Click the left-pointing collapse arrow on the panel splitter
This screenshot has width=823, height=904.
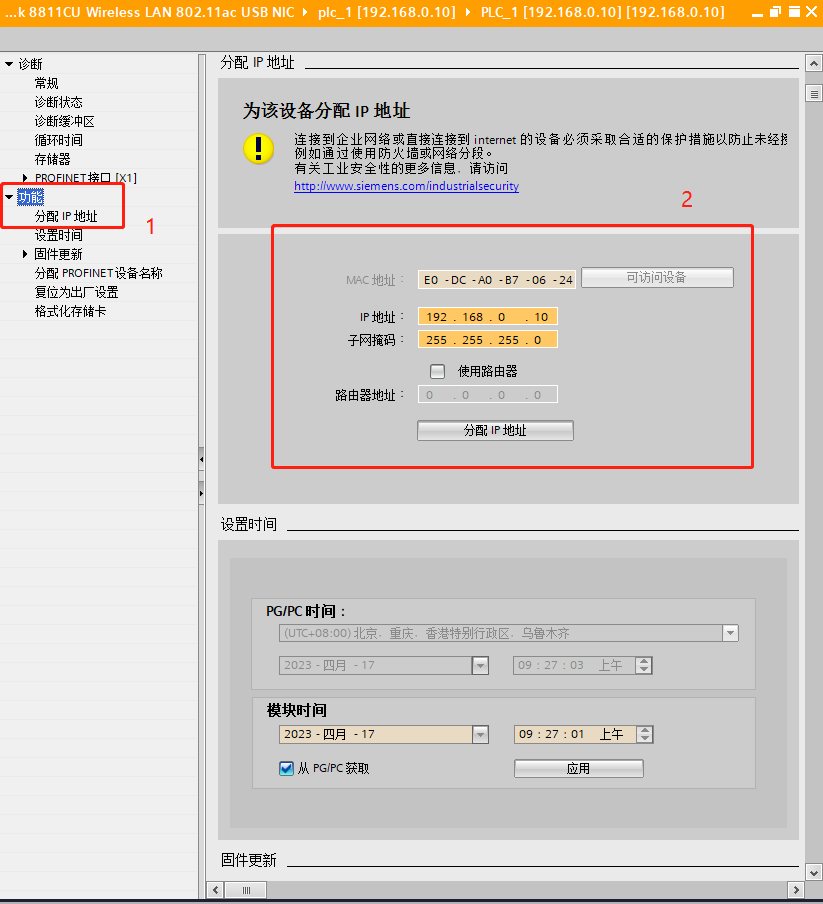[x=202, y=459]
